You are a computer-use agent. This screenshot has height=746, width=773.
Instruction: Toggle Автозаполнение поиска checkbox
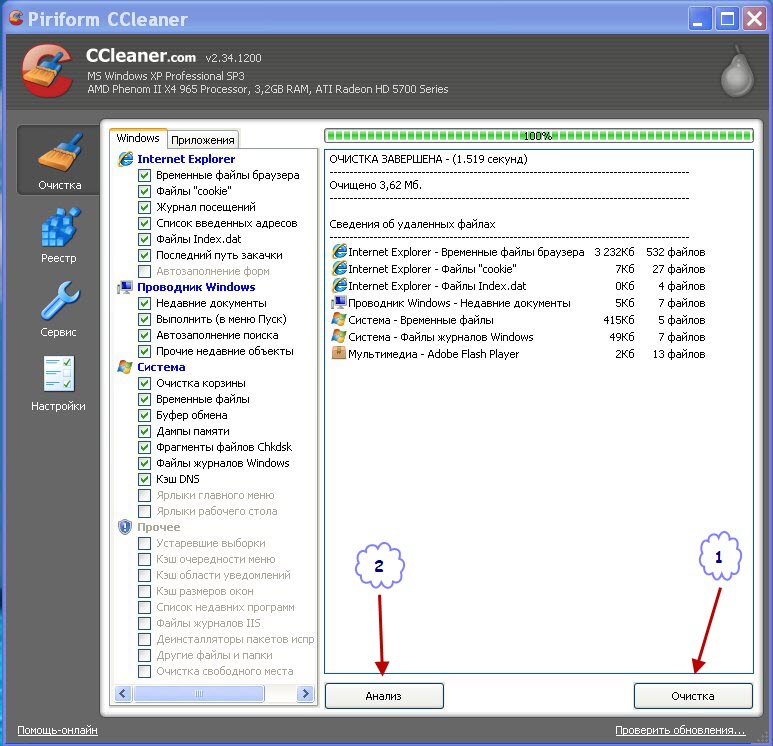click(x=144, y=335)
